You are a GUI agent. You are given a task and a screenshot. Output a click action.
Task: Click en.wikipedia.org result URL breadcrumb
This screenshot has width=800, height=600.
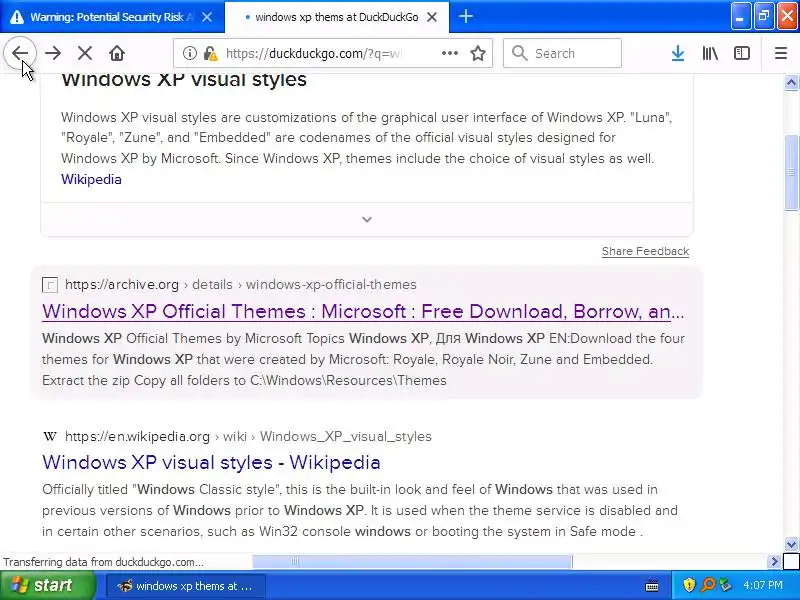[248, 436]
